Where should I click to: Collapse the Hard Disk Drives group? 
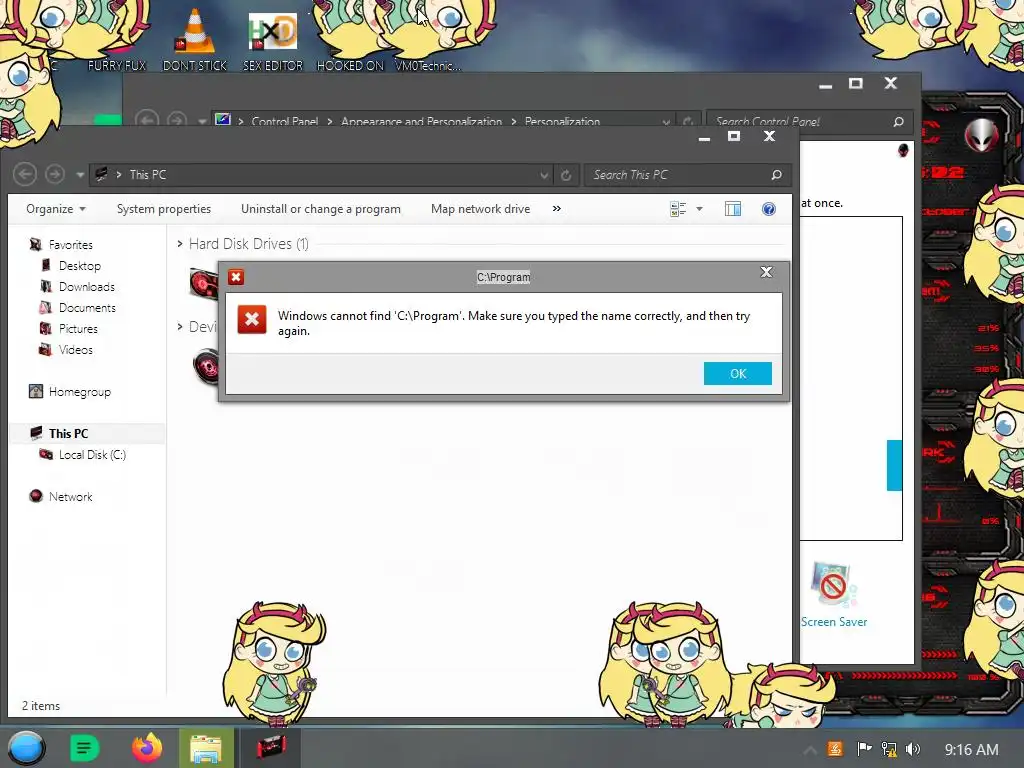[180, 244]
